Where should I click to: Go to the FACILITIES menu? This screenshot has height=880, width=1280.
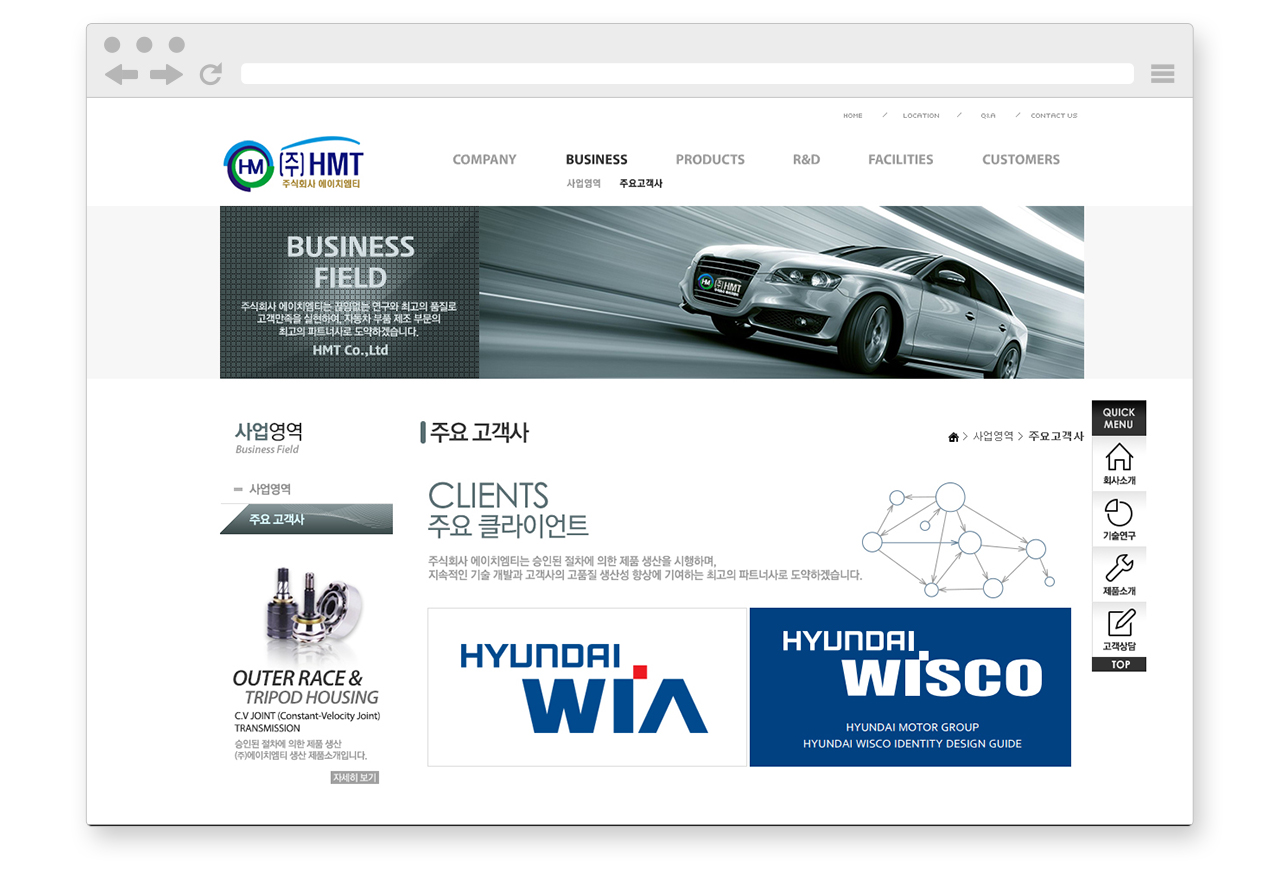(x=900, y=160)
